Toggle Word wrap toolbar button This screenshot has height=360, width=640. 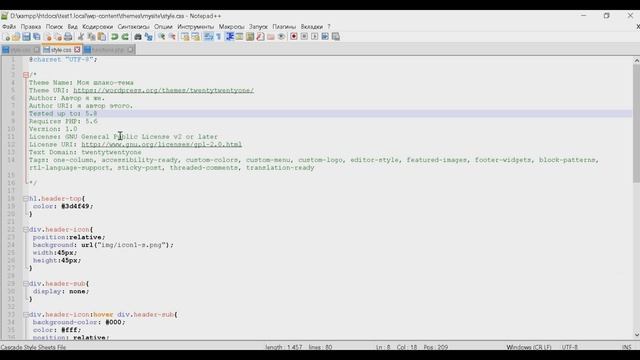click(208, 37)
